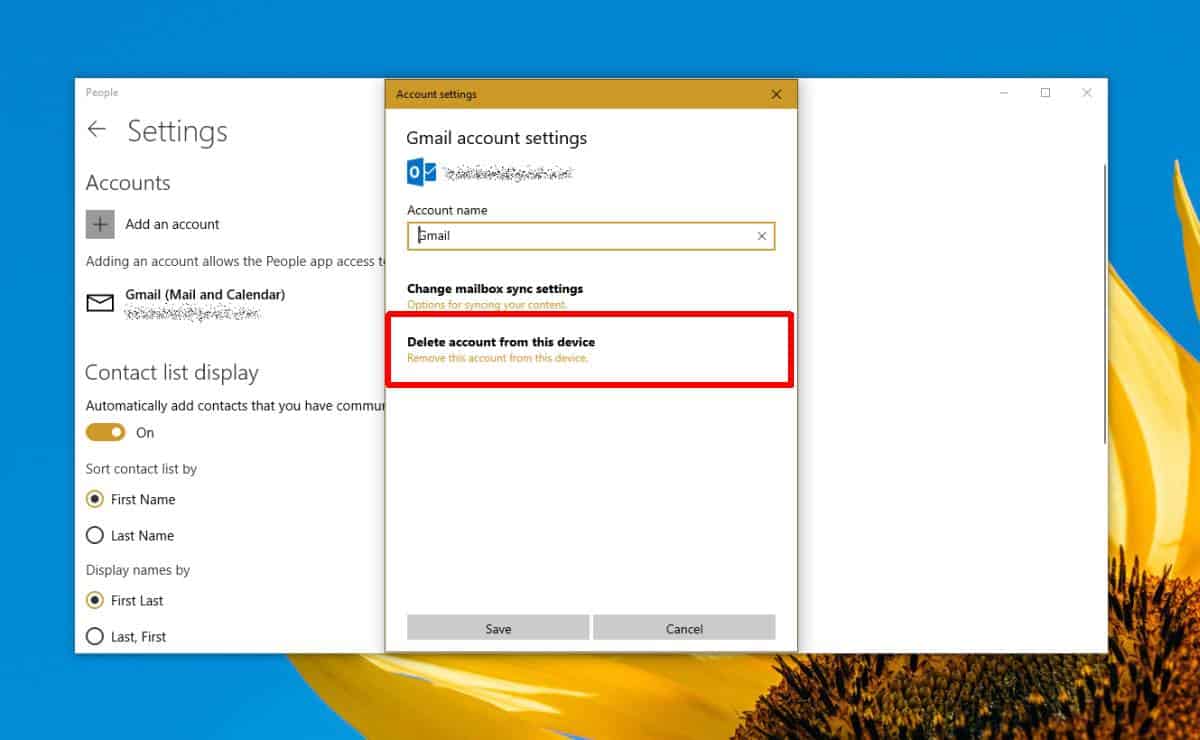Click the envelope icon next to Gmail account

point(100,303)
